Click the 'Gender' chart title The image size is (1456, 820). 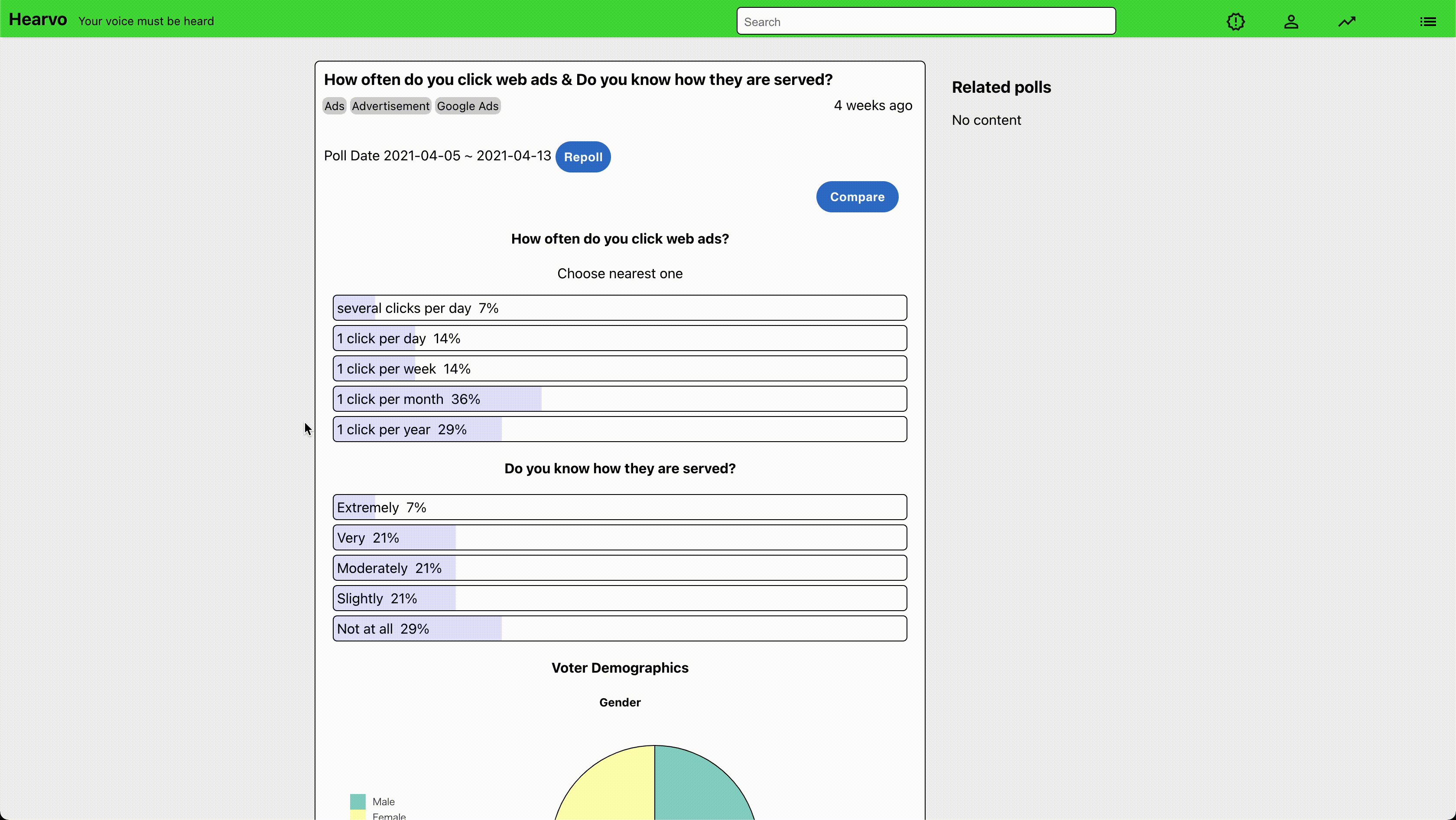(620, 703)
